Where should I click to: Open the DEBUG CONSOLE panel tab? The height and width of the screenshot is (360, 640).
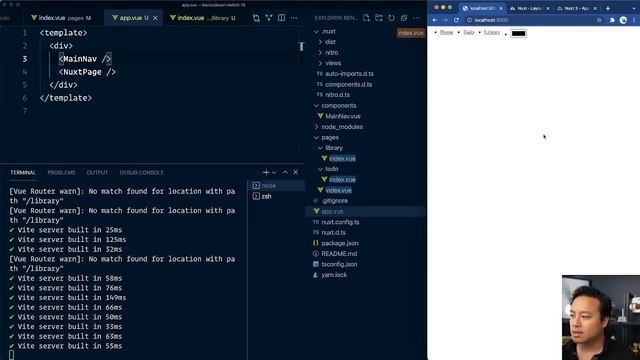click(x=141, y=173)
